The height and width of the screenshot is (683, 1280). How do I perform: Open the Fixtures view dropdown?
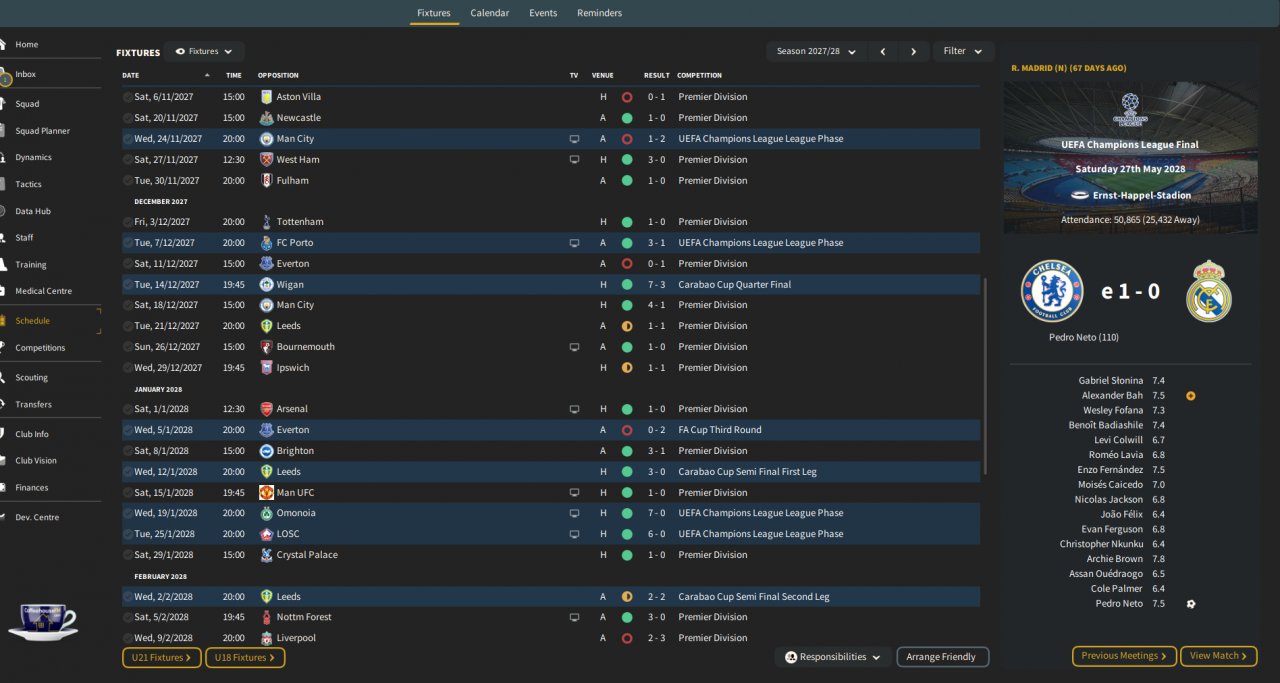(204, 52)
